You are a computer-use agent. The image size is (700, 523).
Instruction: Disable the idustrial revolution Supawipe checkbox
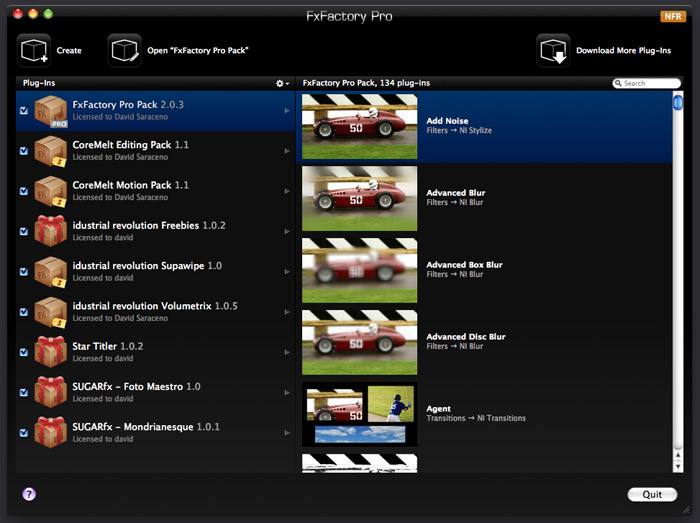24,271
